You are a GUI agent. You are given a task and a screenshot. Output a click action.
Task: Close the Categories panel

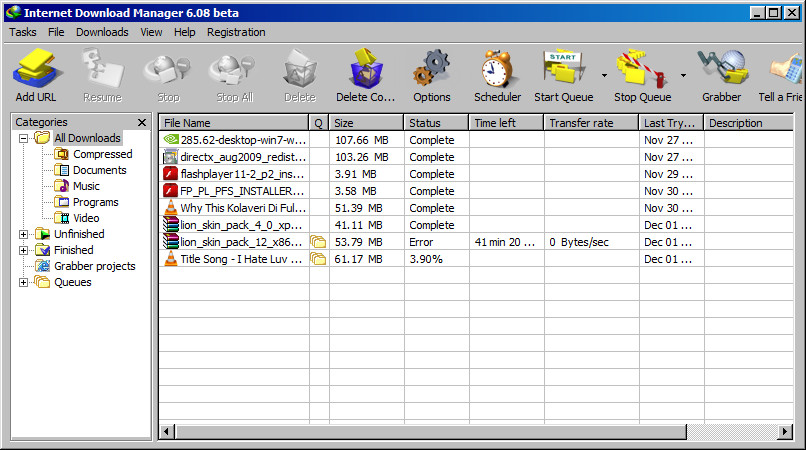(142, 122)
